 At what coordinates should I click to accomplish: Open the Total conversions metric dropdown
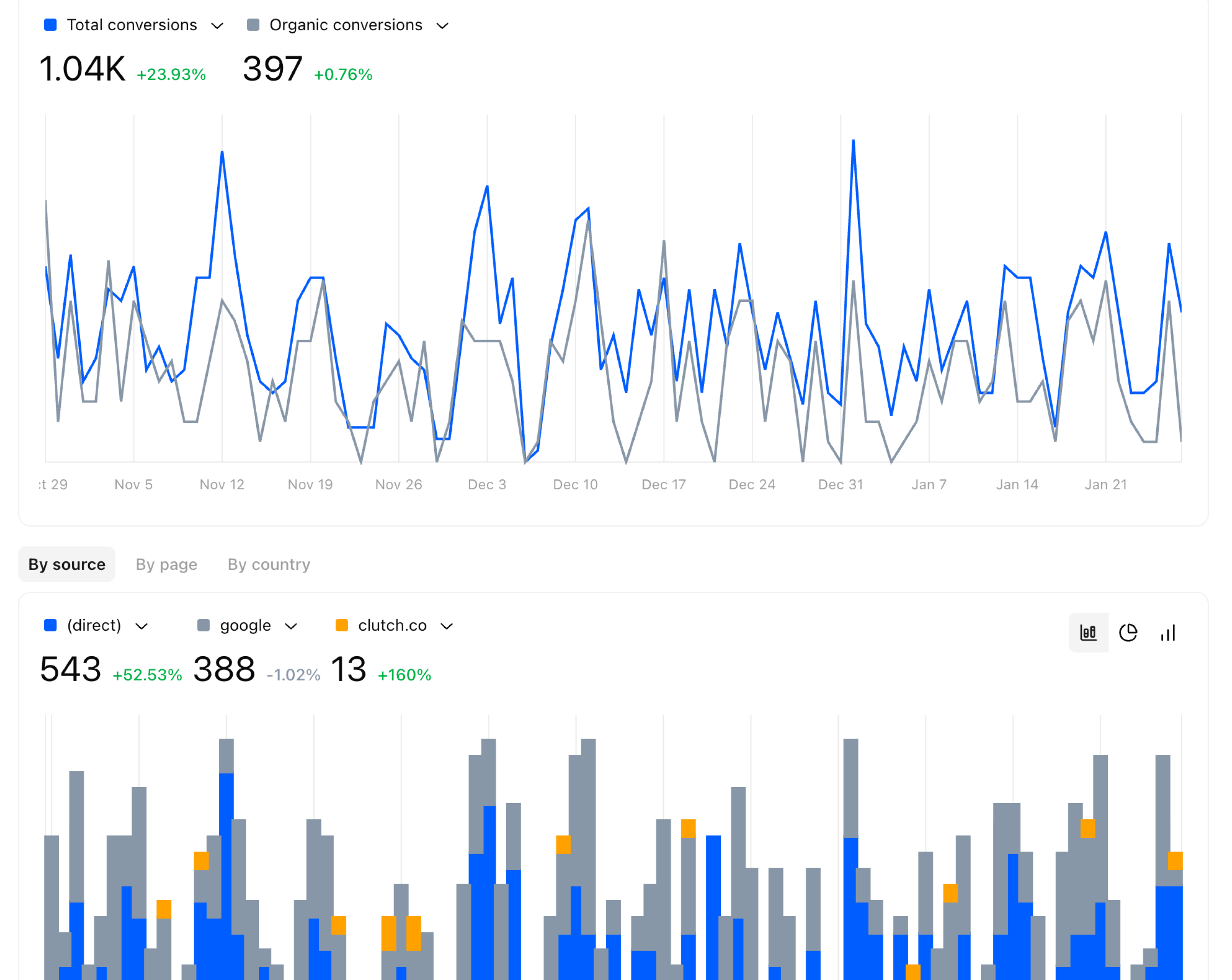(217, 26)
